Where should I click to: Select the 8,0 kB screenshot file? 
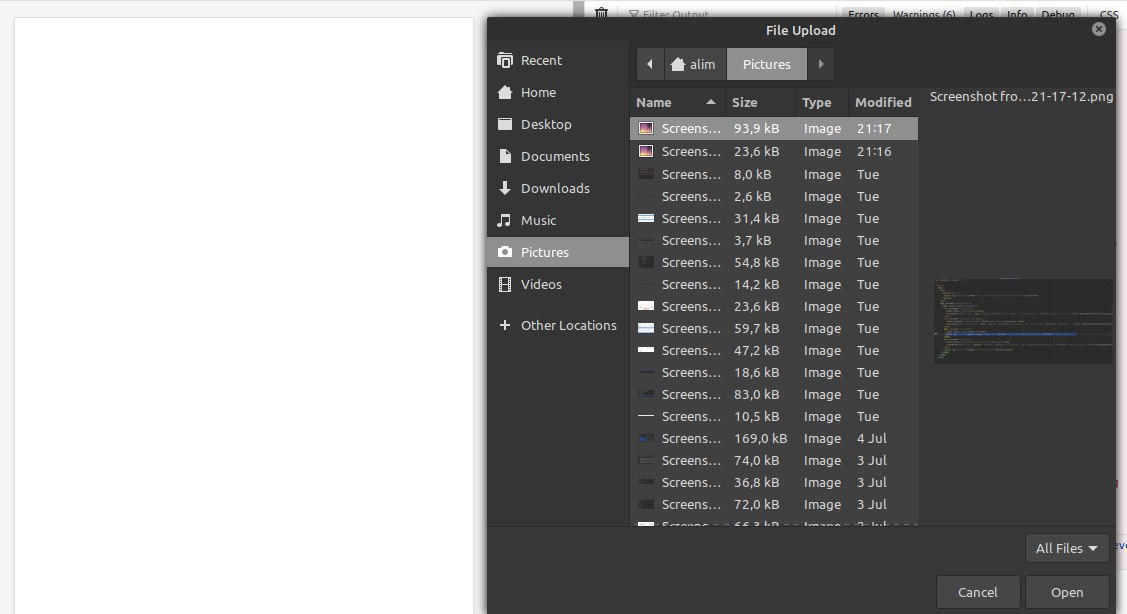pyautogui.click(x=774, y=174)
